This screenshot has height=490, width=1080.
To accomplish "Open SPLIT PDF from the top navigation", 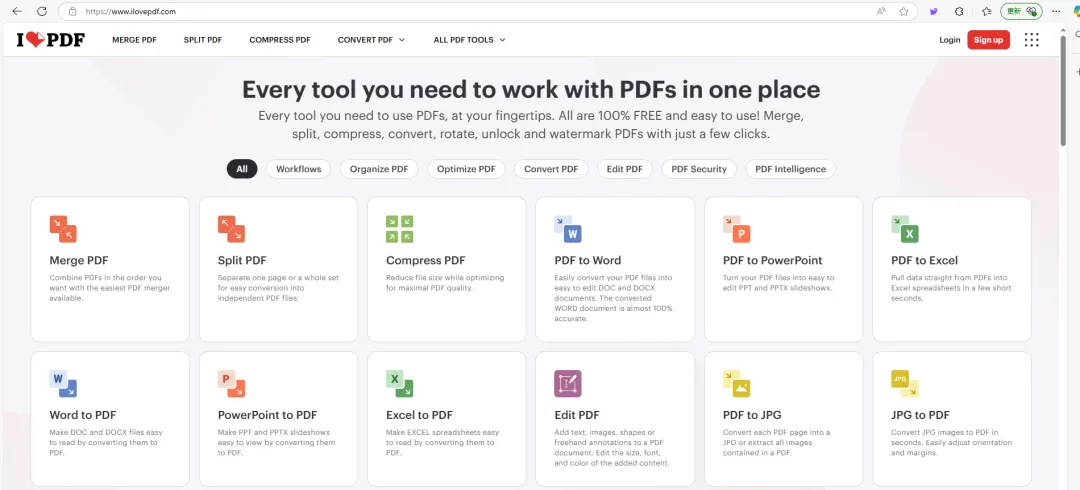I will coord(202,40).
